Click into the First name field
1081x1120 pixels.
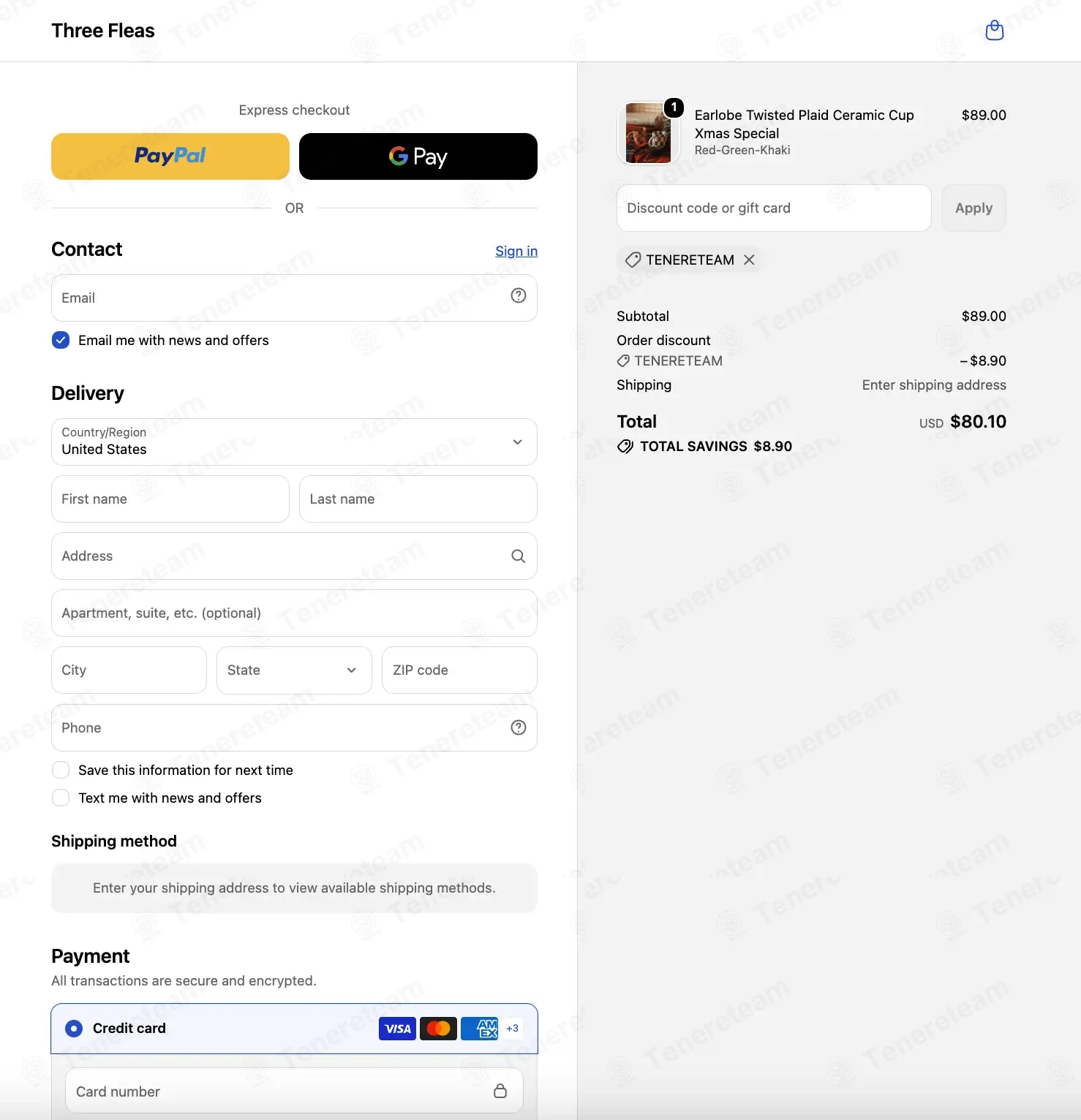tap(170, 499)
